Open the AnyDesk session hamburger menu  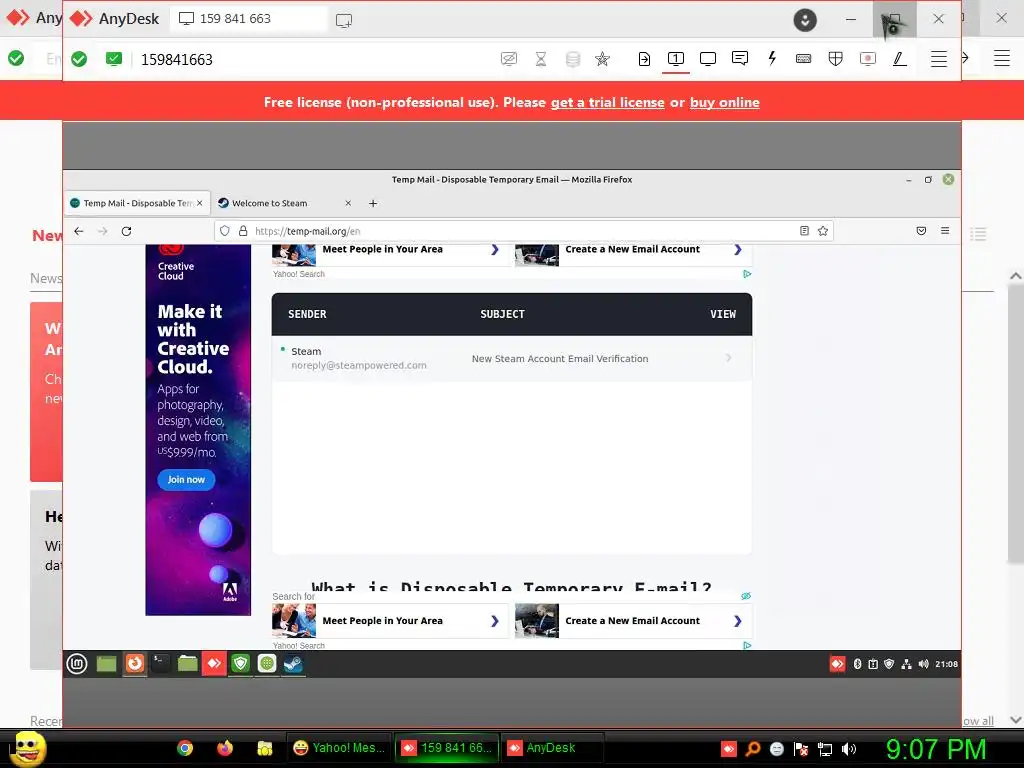coord(938,59)
